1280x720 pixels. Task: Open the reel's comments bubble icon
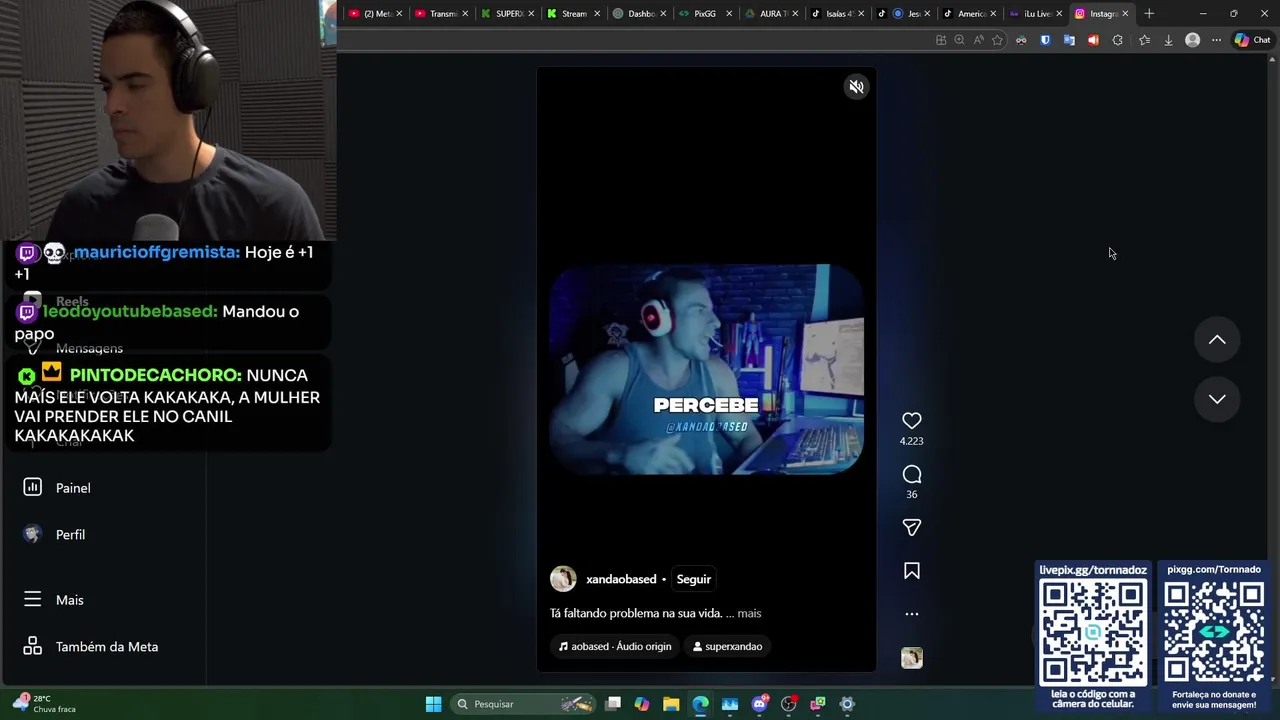click(911, 474)
